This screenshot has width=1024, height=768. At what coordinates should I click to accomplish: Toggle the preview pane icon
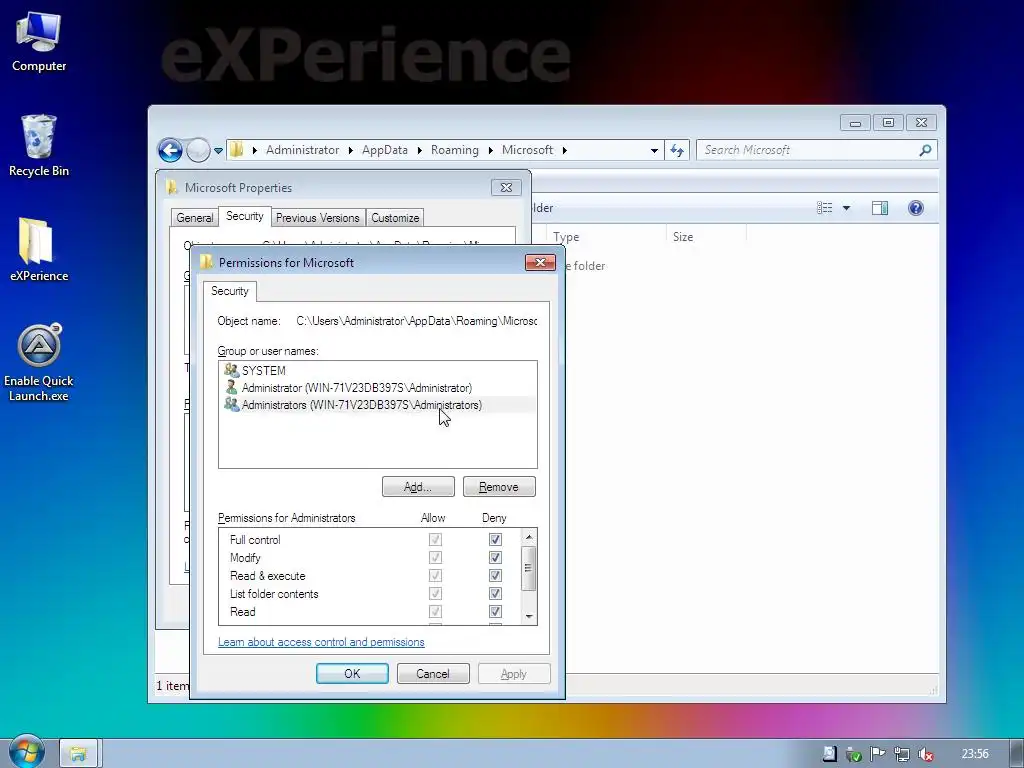point(880,208)
